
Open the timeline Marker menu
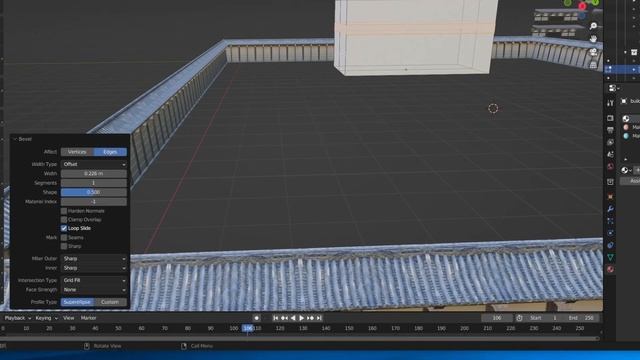click(x=89, y=318)
